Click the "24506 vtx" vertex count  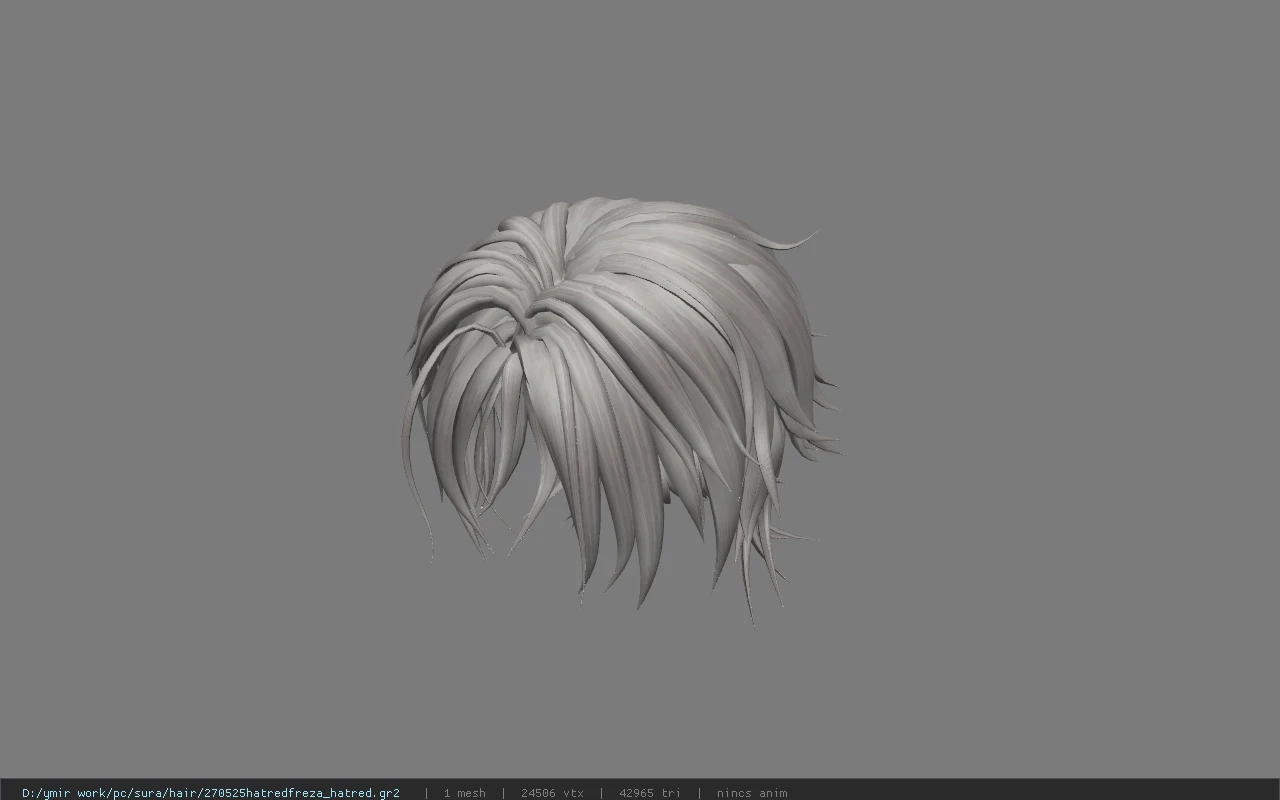(552, 793)
